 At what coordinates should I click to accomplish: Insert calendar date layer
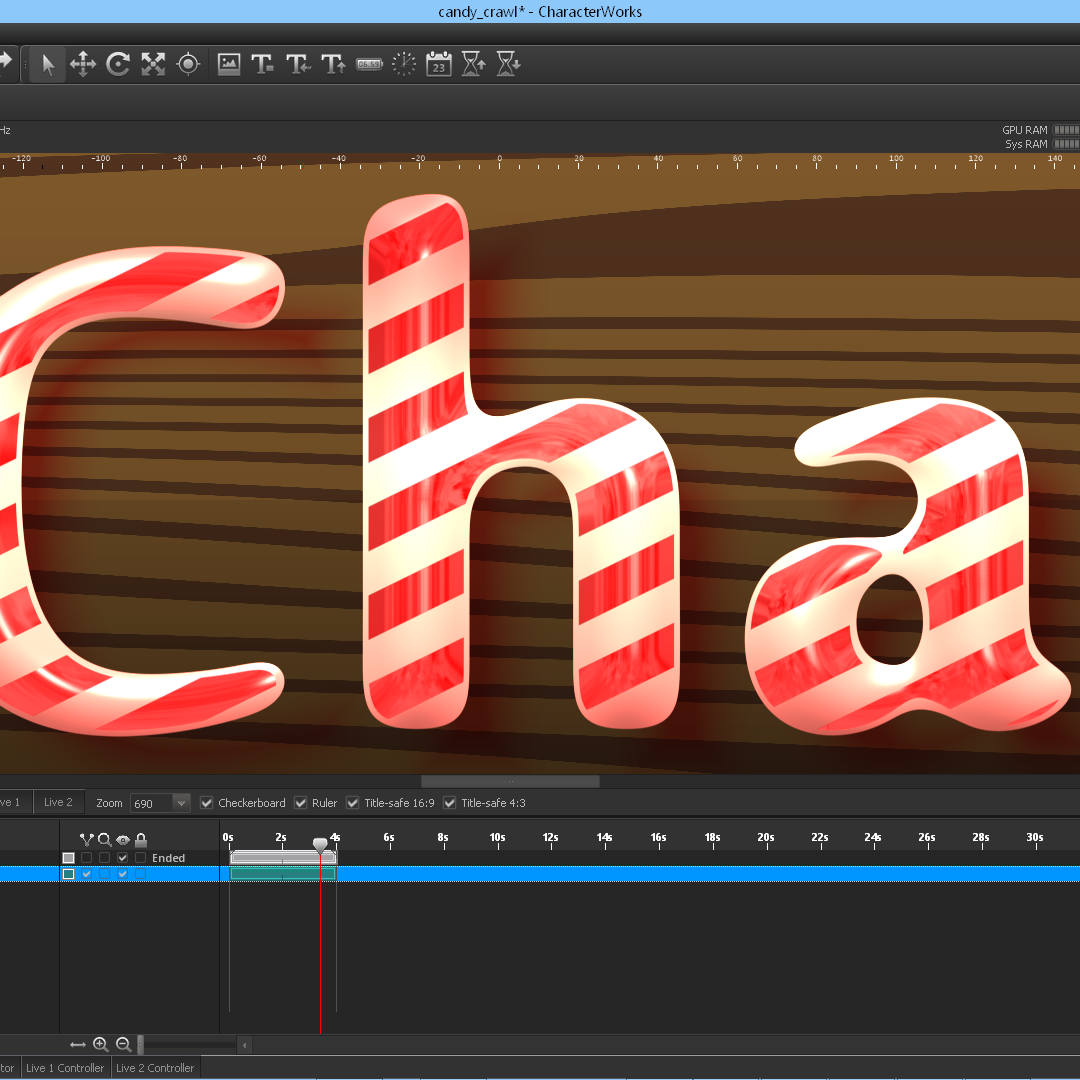[x=439, y=65]
